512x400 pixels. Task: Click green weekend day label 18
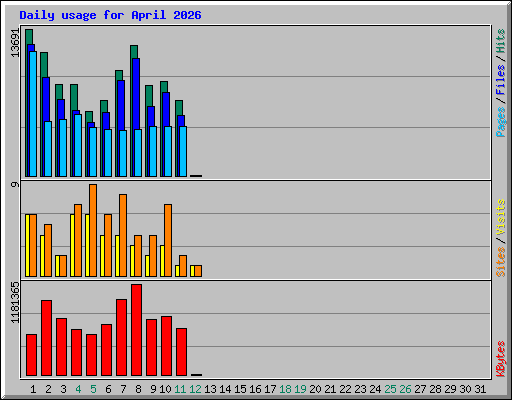point(285,389)
